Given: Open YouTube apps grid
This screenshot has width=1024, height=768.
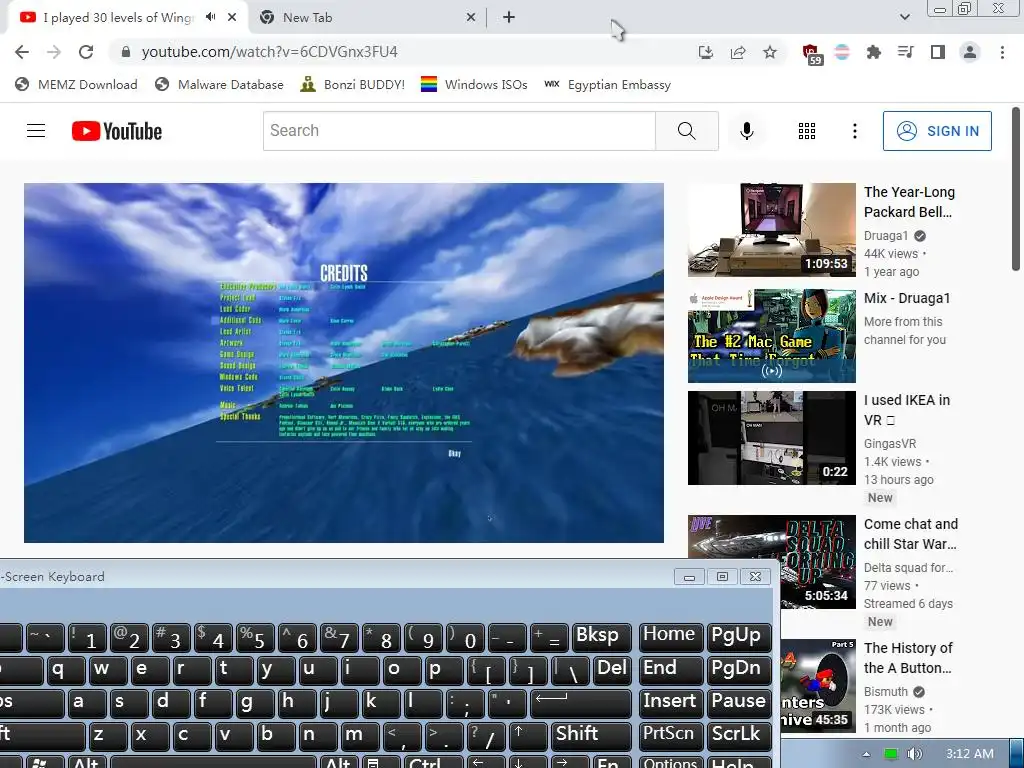Looking at the screenshot, I should pyautogui.click(x=807, y=131).
